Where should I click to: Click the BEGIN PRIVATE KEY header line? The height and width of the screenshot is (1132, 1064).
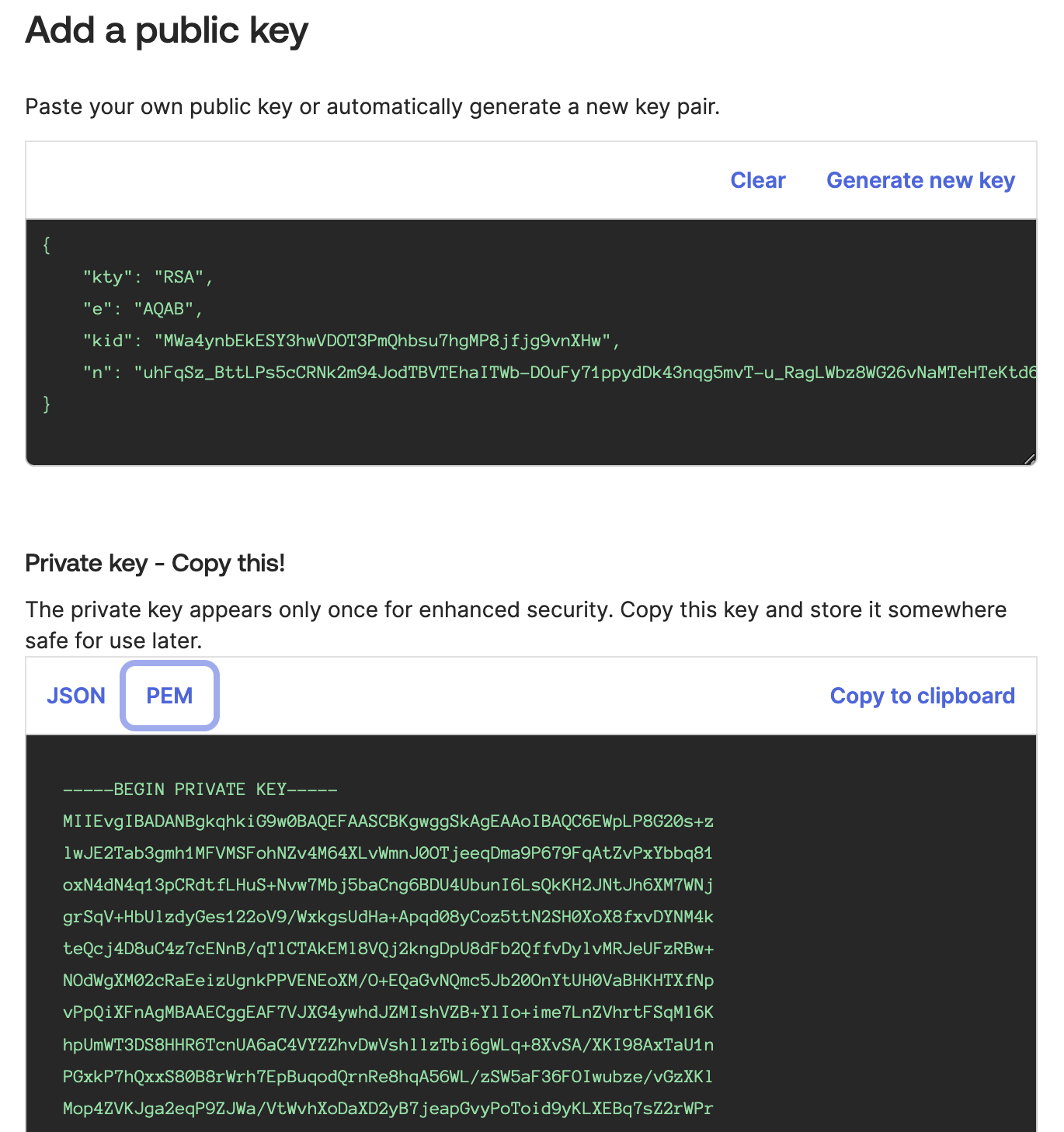click(x=200, y=790)
